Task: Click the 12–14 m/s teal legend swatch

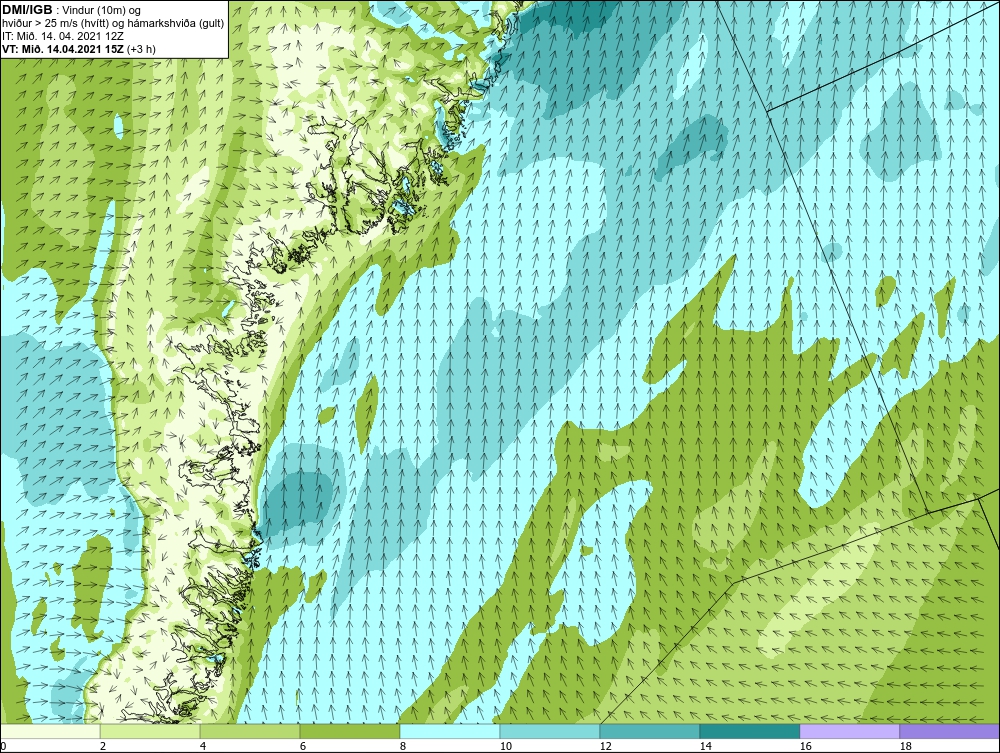Action: (649, 732)
